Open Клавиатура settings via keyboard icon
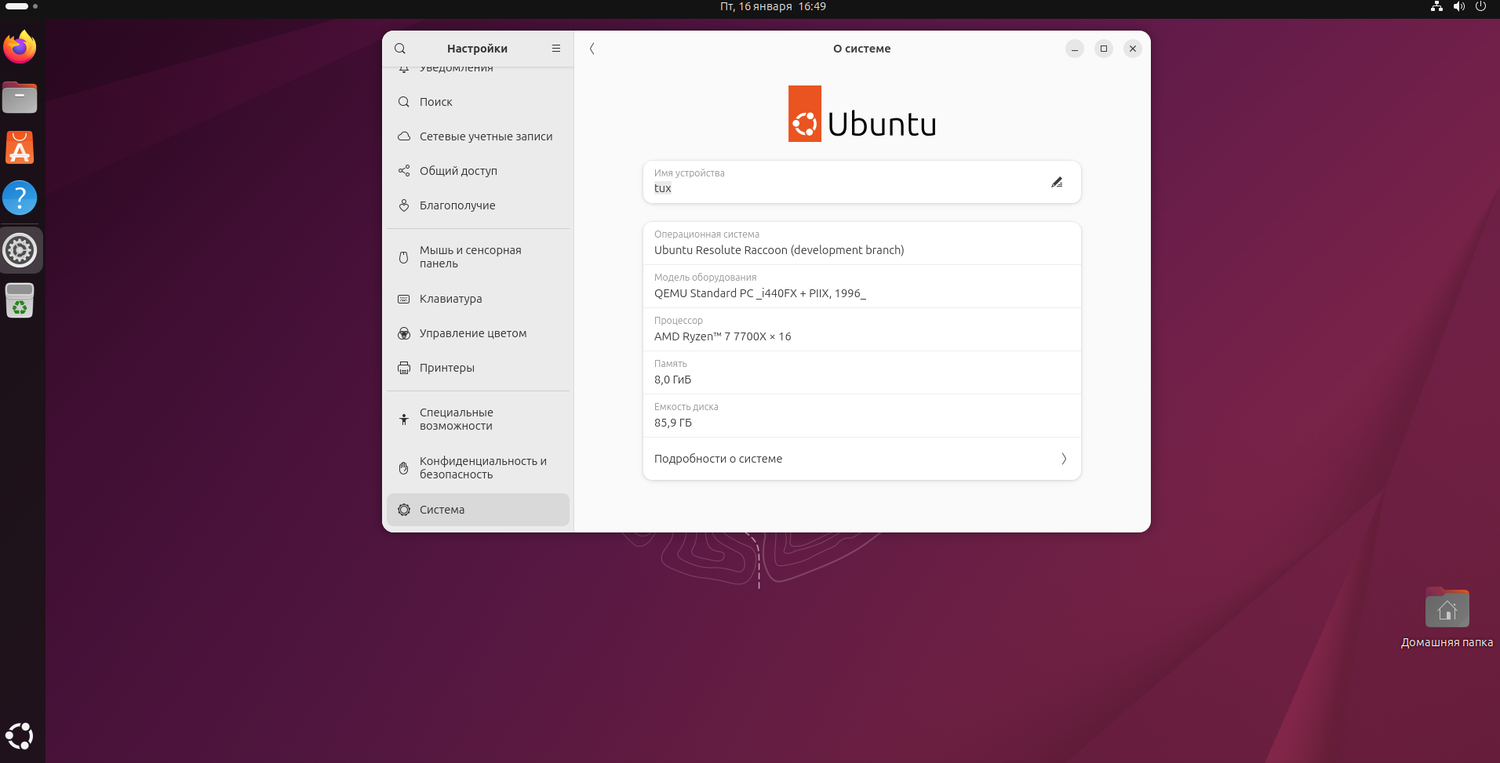 [403, 298]
